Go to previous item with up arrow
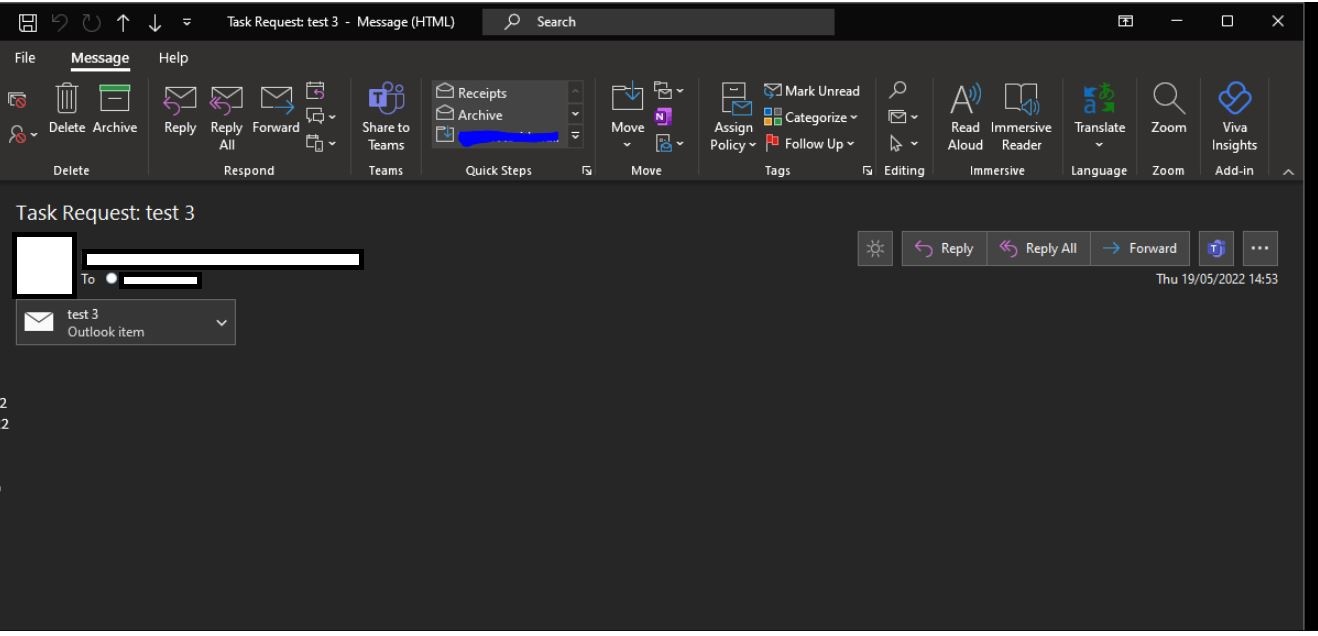The height and width of the screenshot is (636, 1318). pos(123,22)
